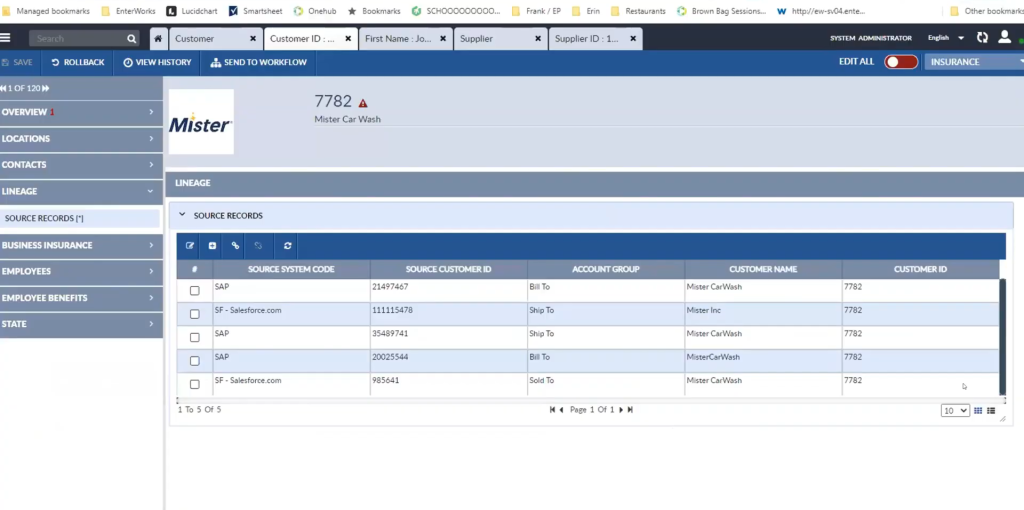Click the View History button
Screen dimensions: 1024x510
point(157,63)
